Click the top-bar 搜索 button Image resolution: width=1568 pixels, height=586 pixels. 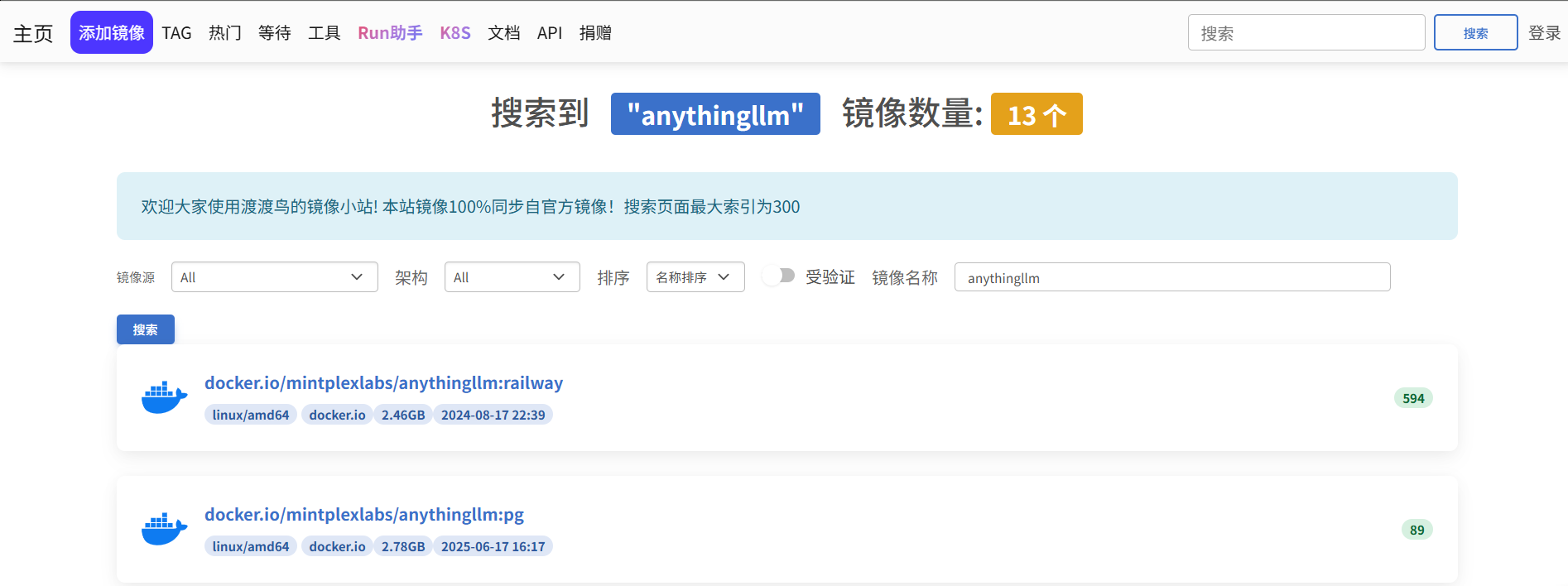point(1475,32)
